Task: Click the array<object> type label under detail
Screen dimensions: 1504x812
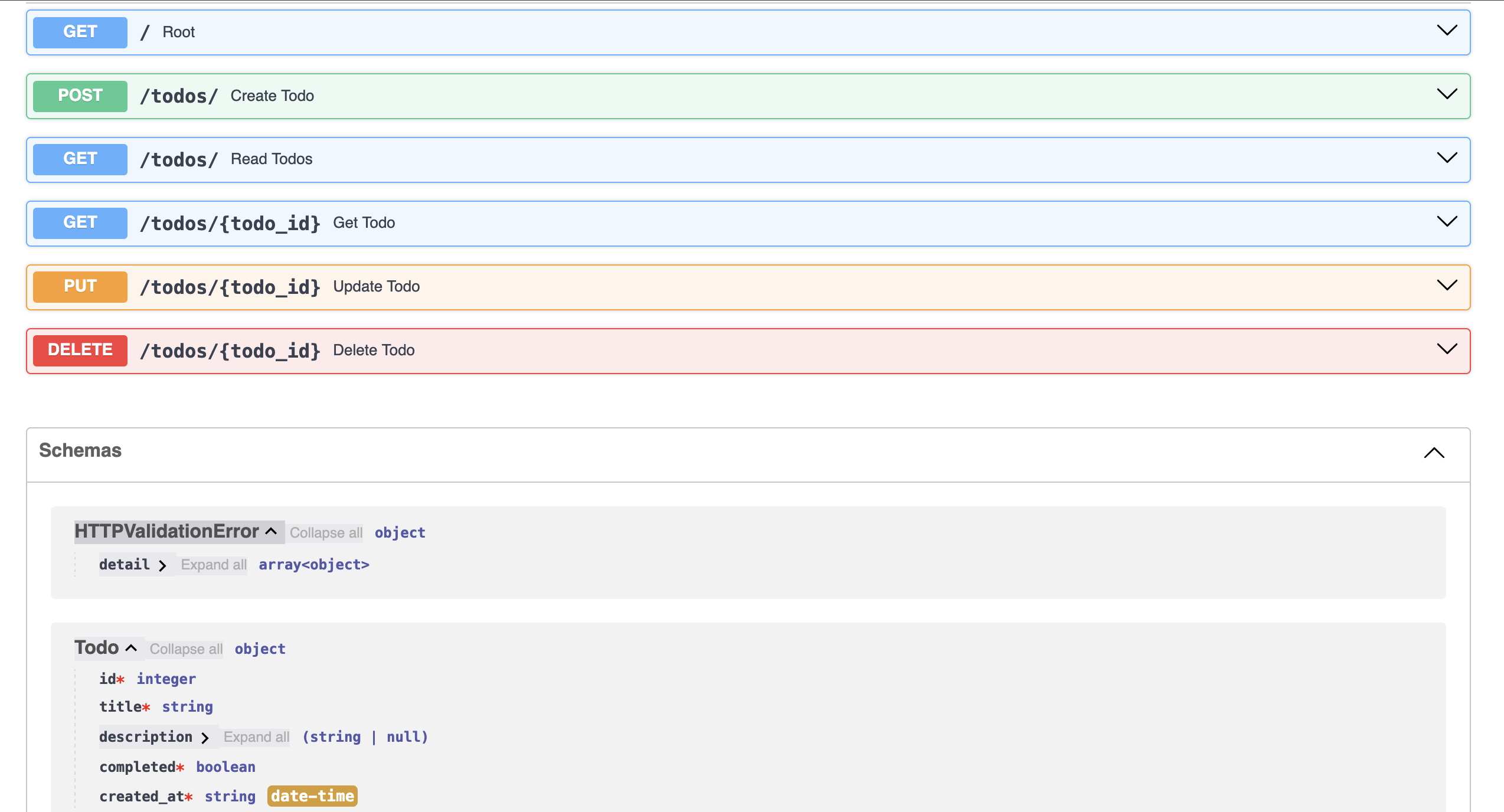Action: [313, 564]
